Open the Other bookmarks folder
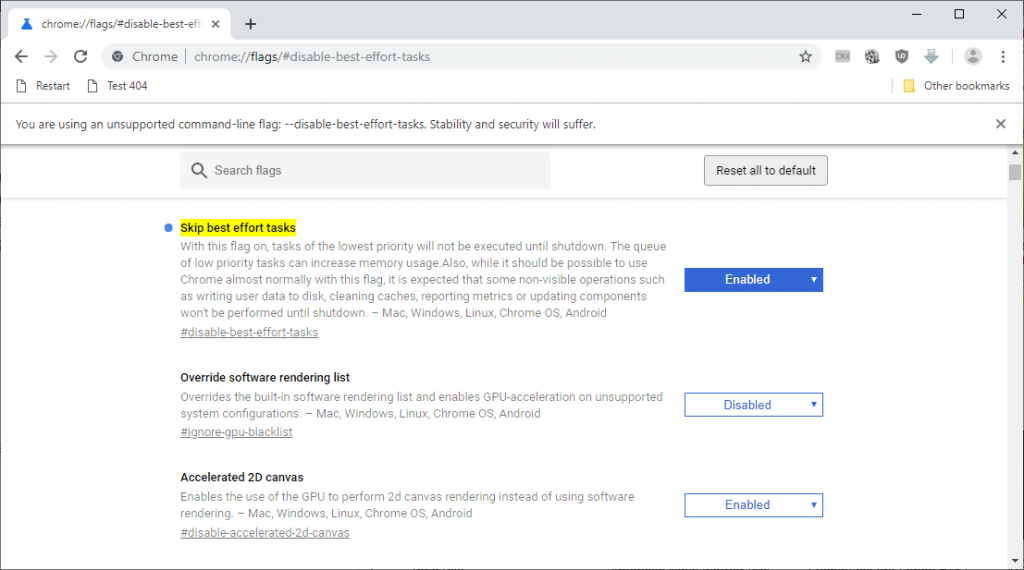The width and height of the screenshot is (1024, 570). point(956,86)
